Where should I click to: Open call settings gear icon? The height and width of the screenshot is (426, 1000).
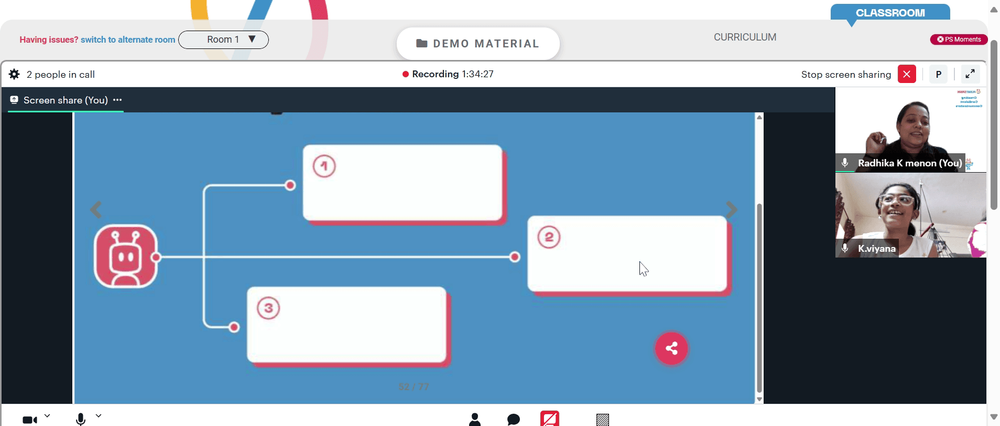(14, 75)
